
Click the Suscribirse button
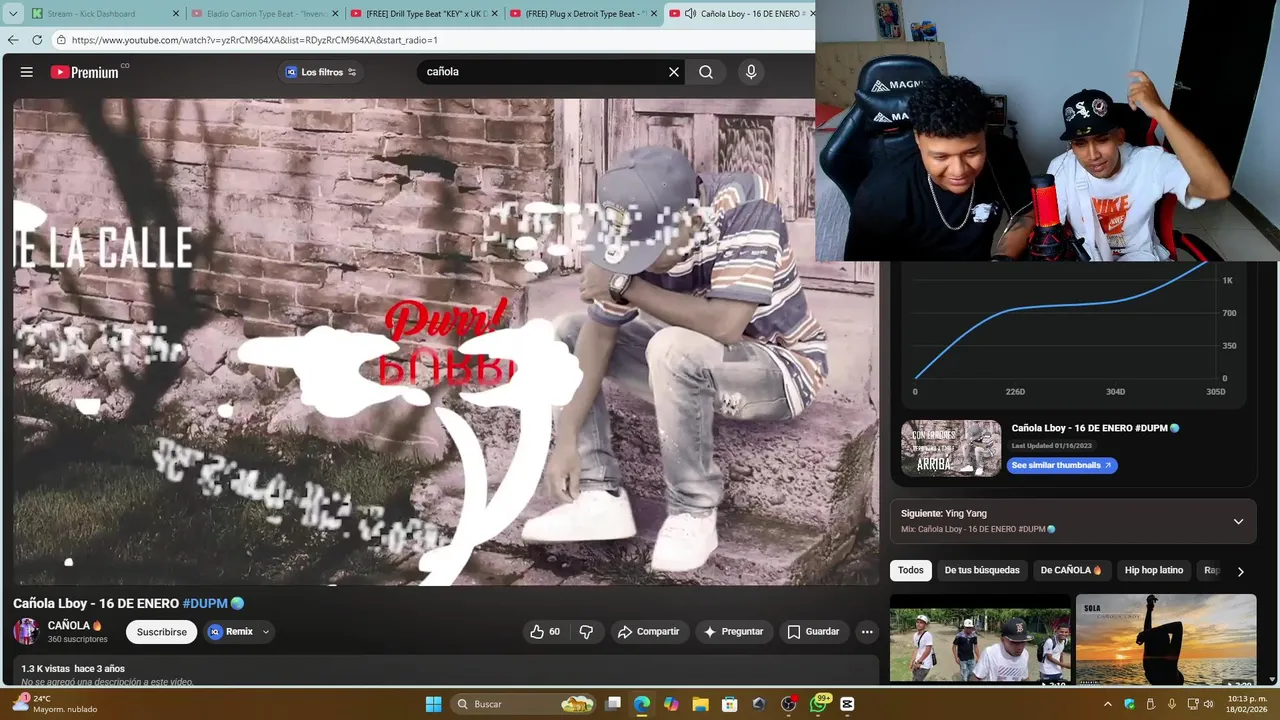click(x=162, y=632)
